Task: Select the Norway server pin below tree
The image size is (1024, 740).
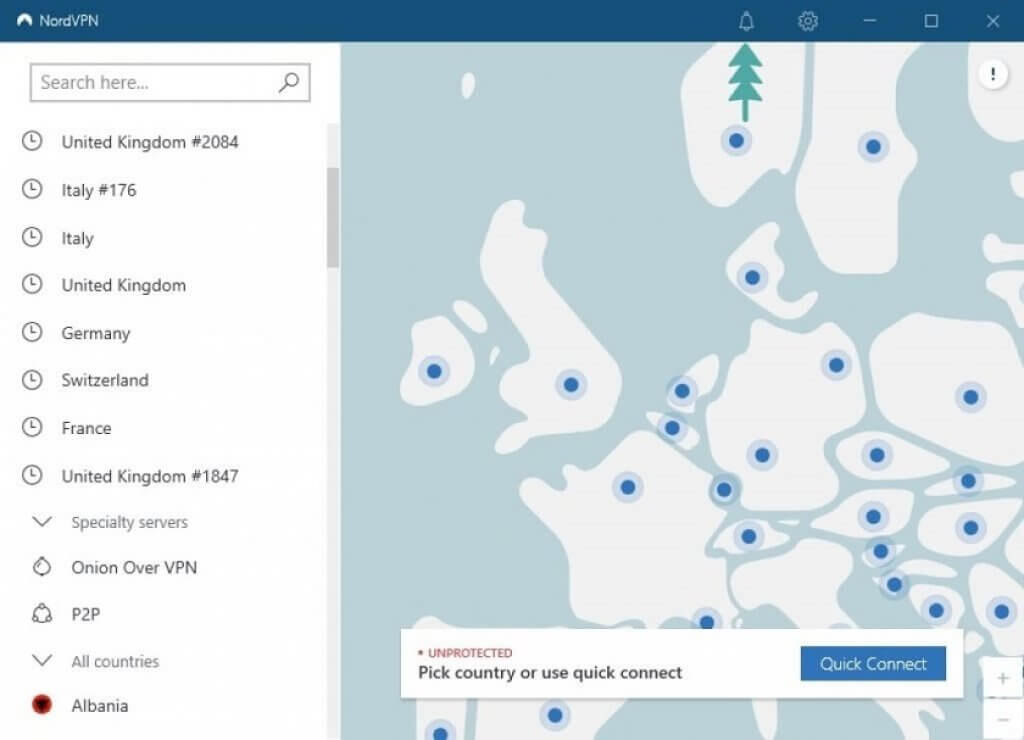Action: tap(736, 140)
